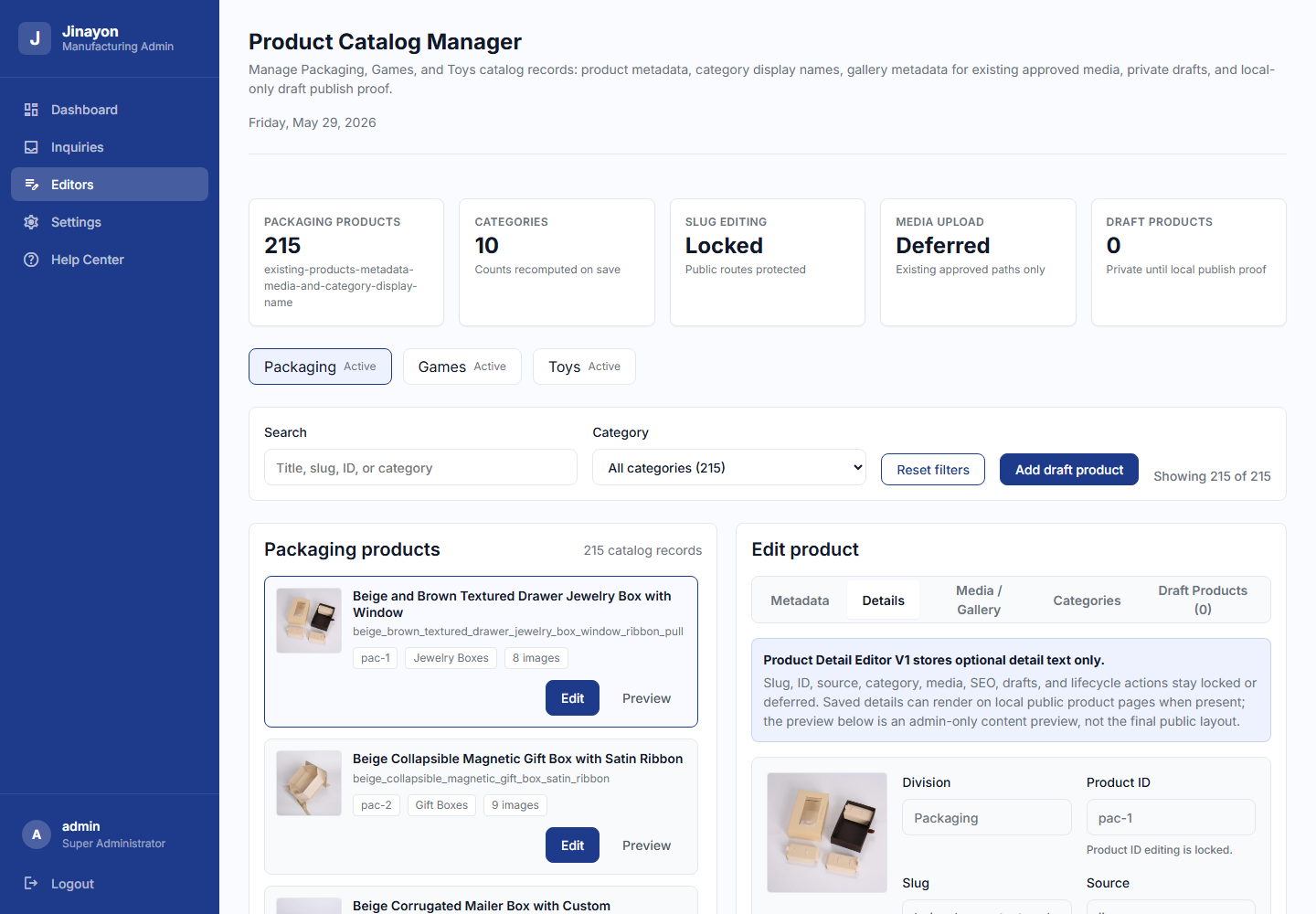This screenshot has width=1316, height=914.
Task: Click the jewelry box product thumbnail in list
Action: [309, 621]
